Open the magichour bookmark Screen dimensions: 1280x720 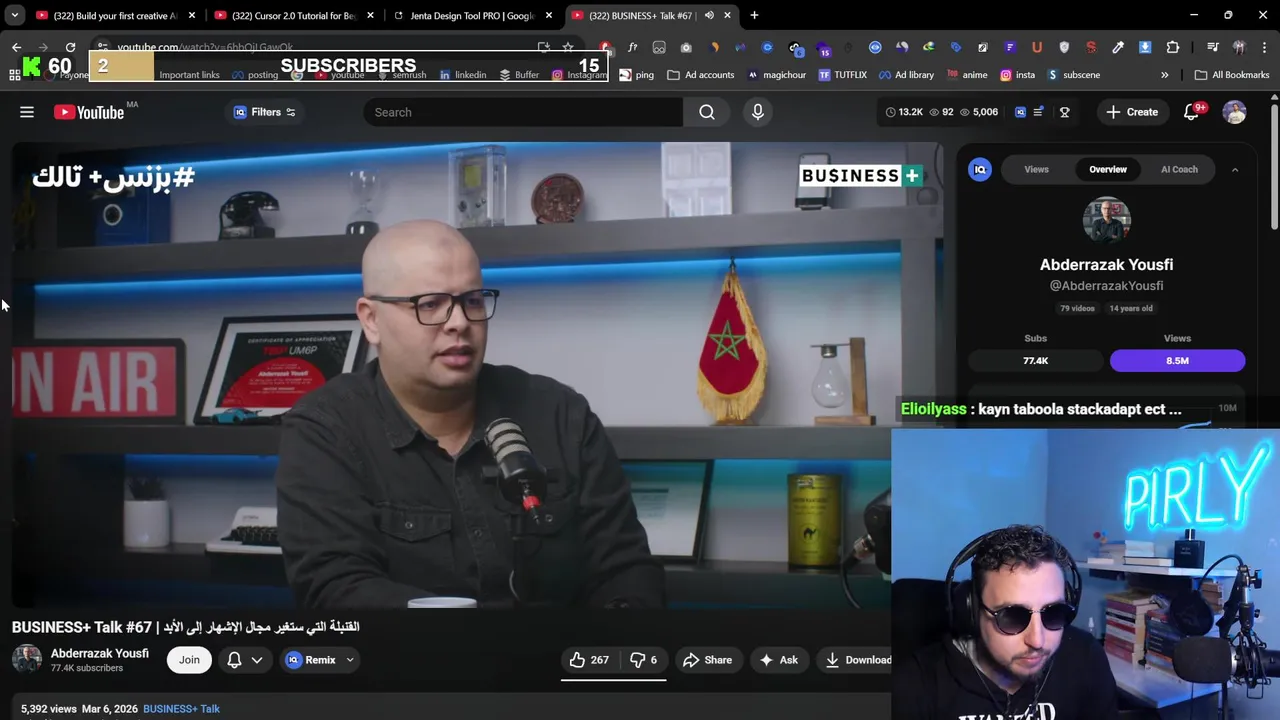coord(777,75)
